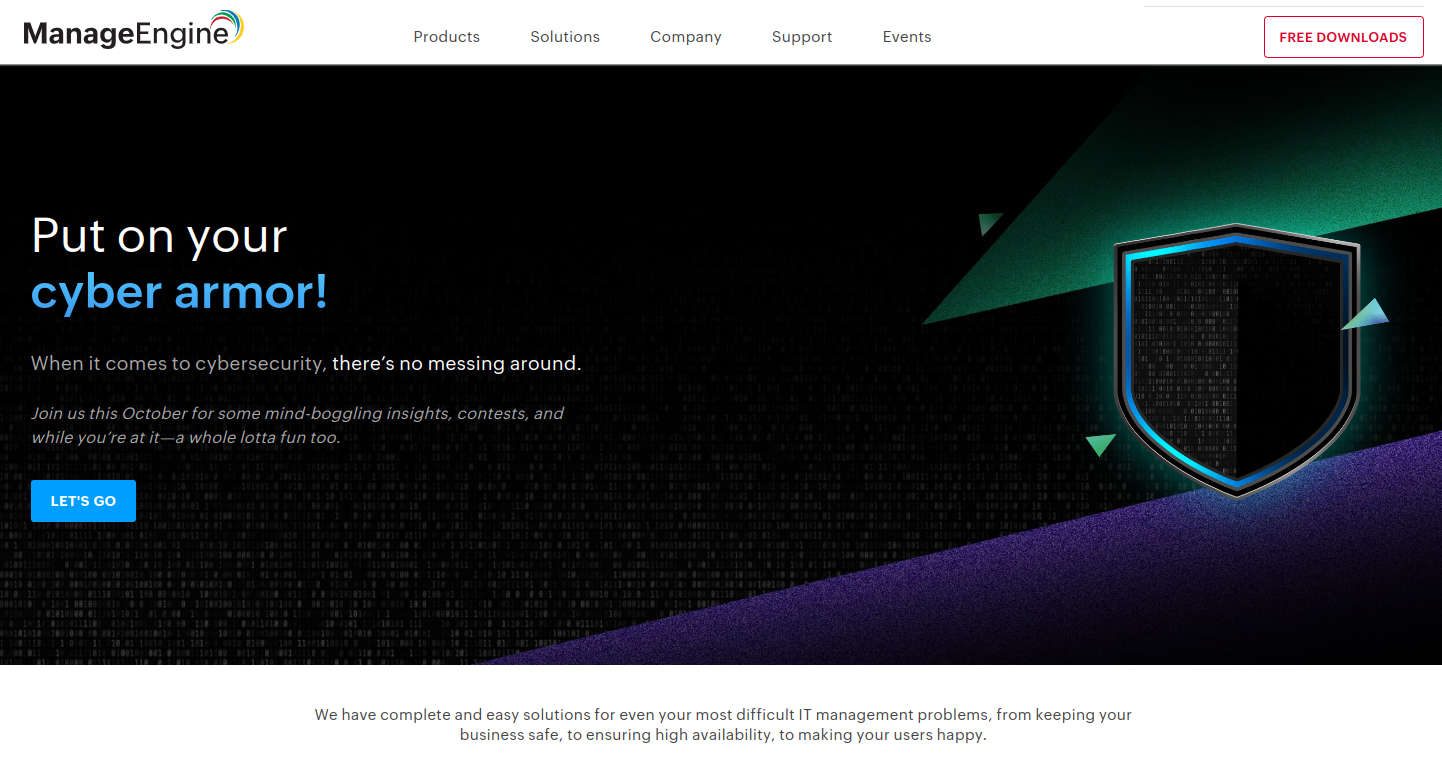Go to the Support menu item
1442x781 pixels.
point(801,37)
